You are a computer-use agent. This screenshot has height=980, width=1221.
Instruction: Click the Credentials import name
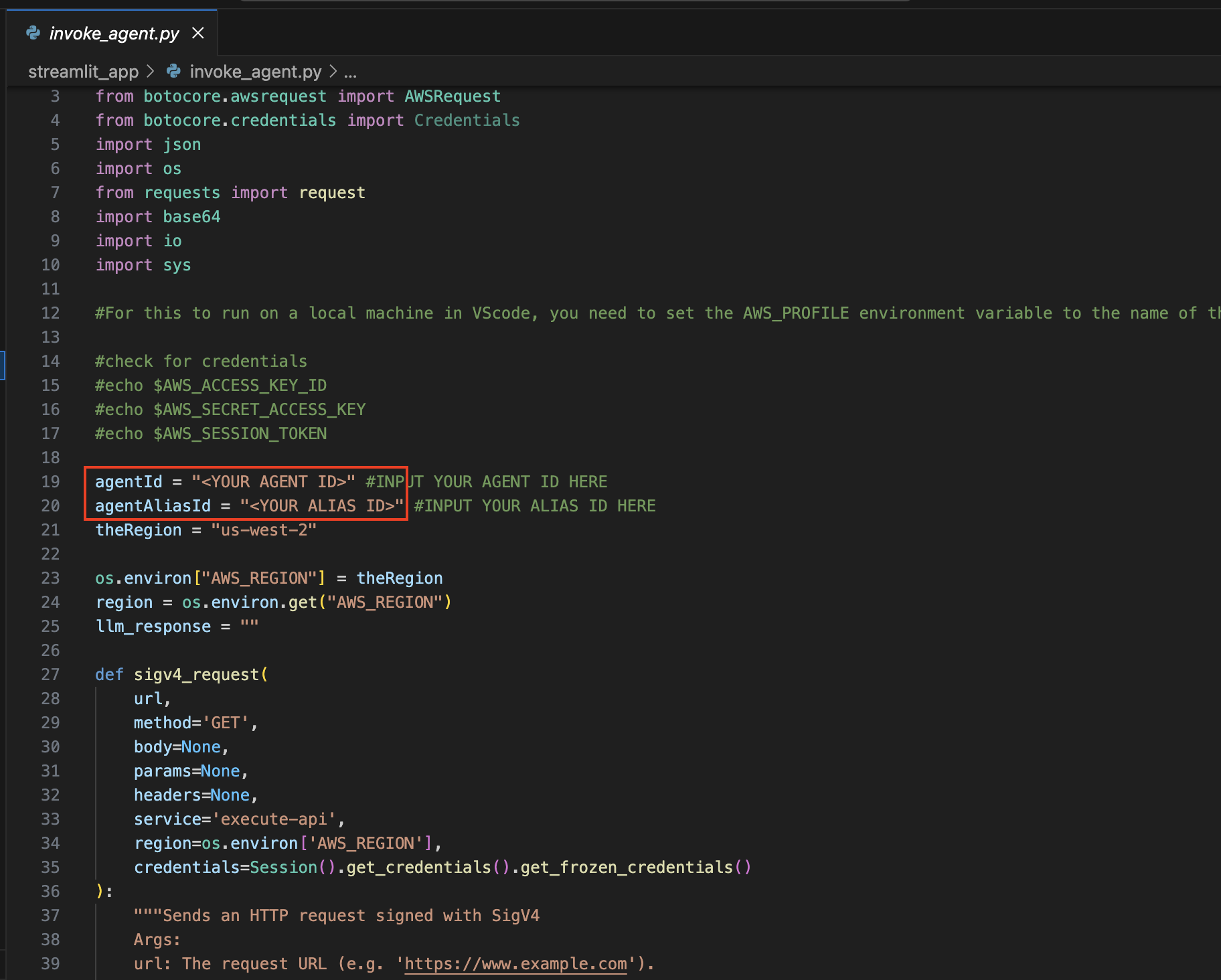[x=467, y=120]
